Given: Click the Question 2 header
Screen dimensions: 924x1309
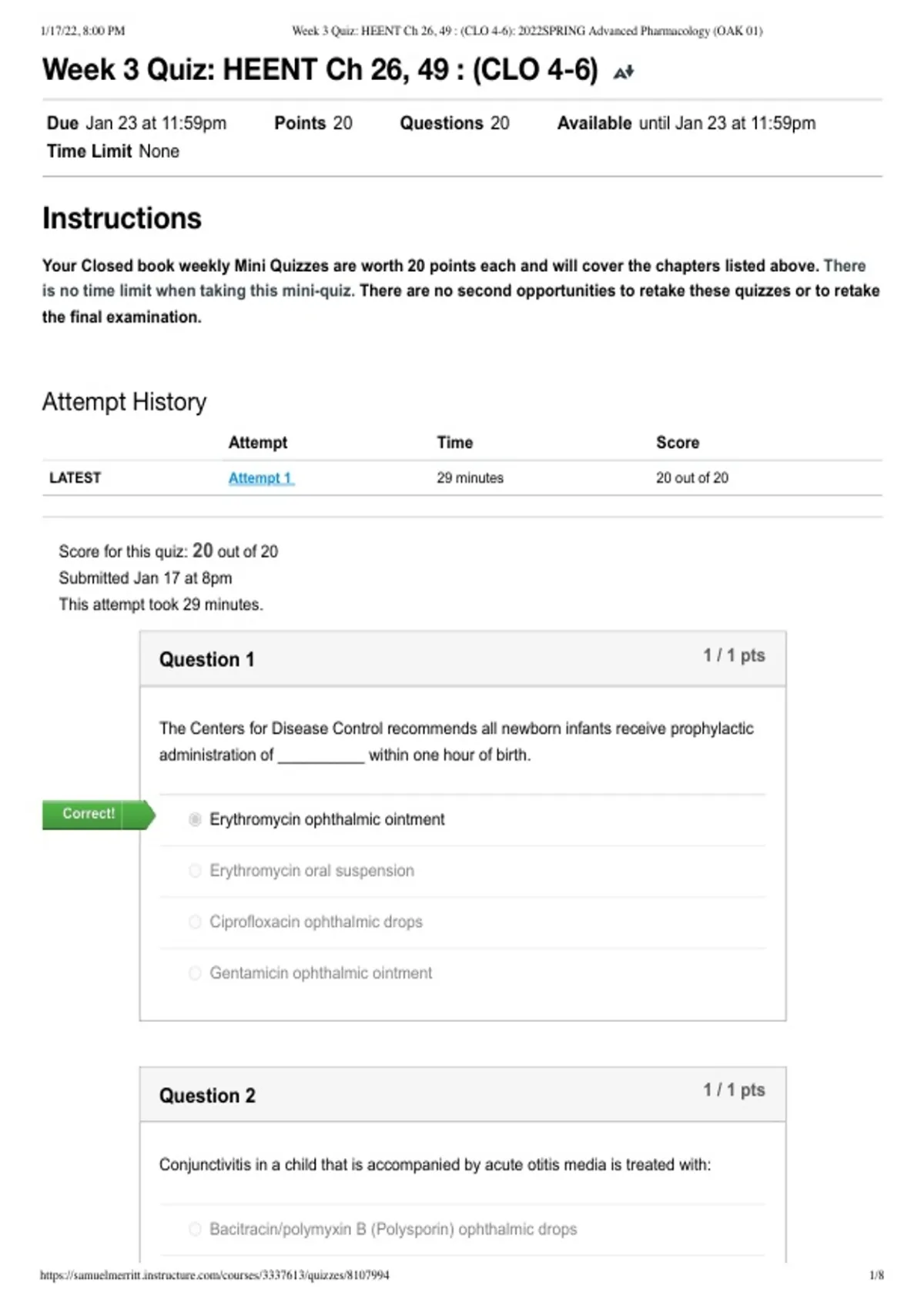Looking at the screenshot, I should (x=207, y=1096).
